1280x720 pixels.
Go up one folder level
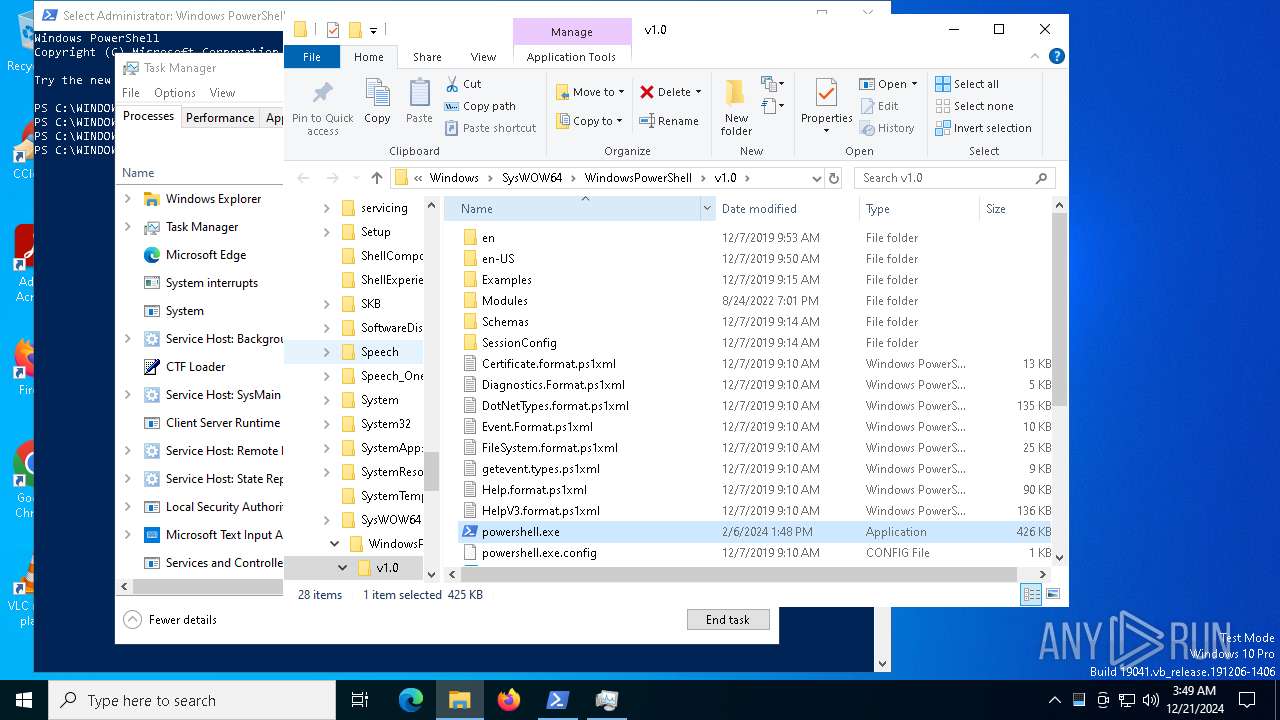pos(376,178)
